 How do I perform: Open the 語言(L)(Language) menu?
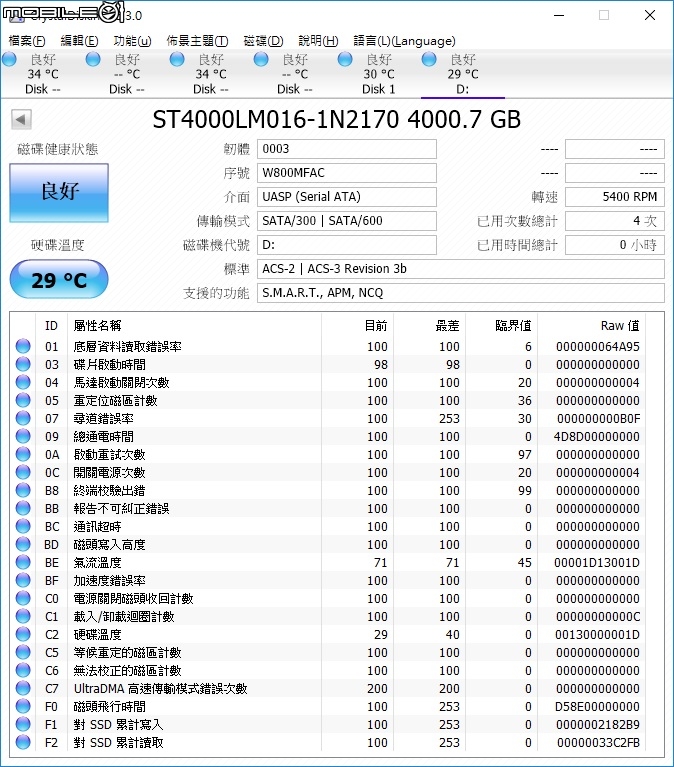coord(404,41)
